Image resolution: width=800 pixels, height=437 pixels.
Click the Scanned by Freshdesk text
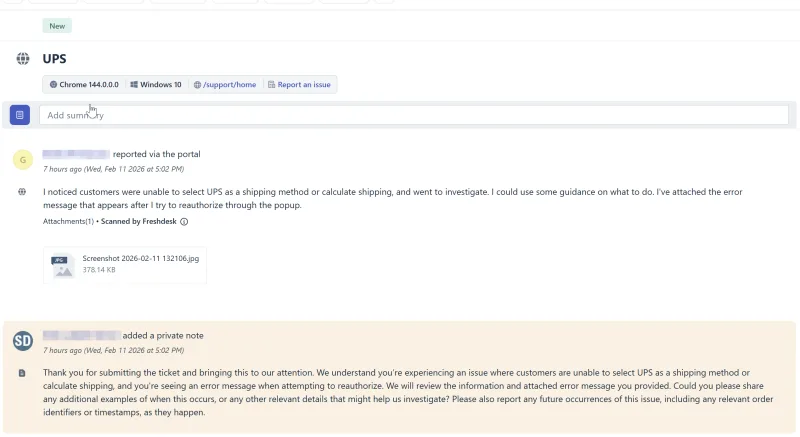139,221
